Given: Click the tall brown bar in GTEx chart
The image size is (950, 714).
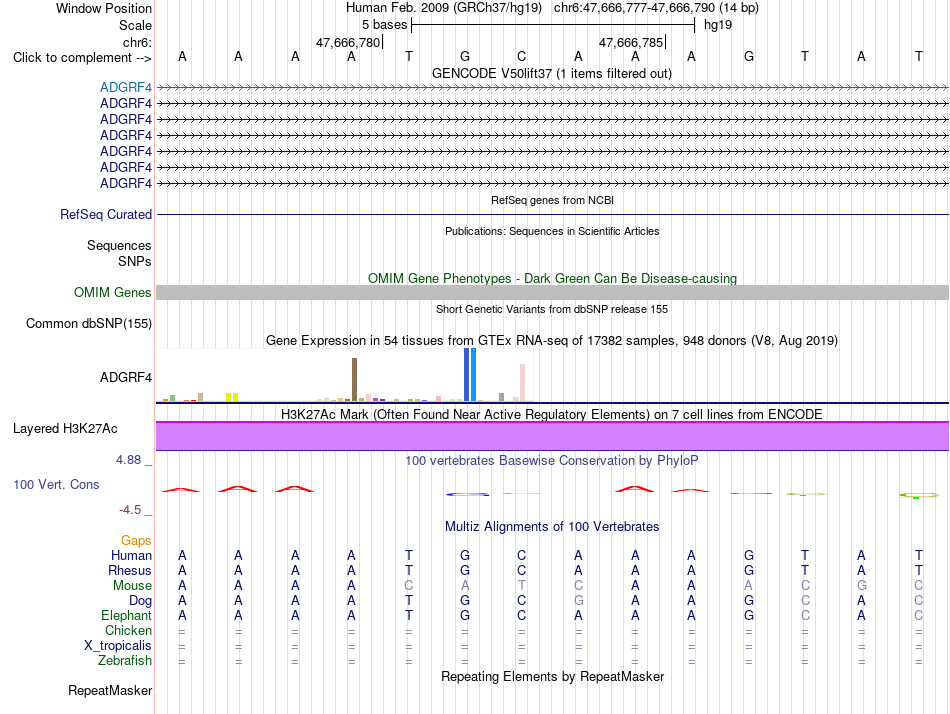Looking at the screenshot, I should pyautogui.click(x=354, y=379).
